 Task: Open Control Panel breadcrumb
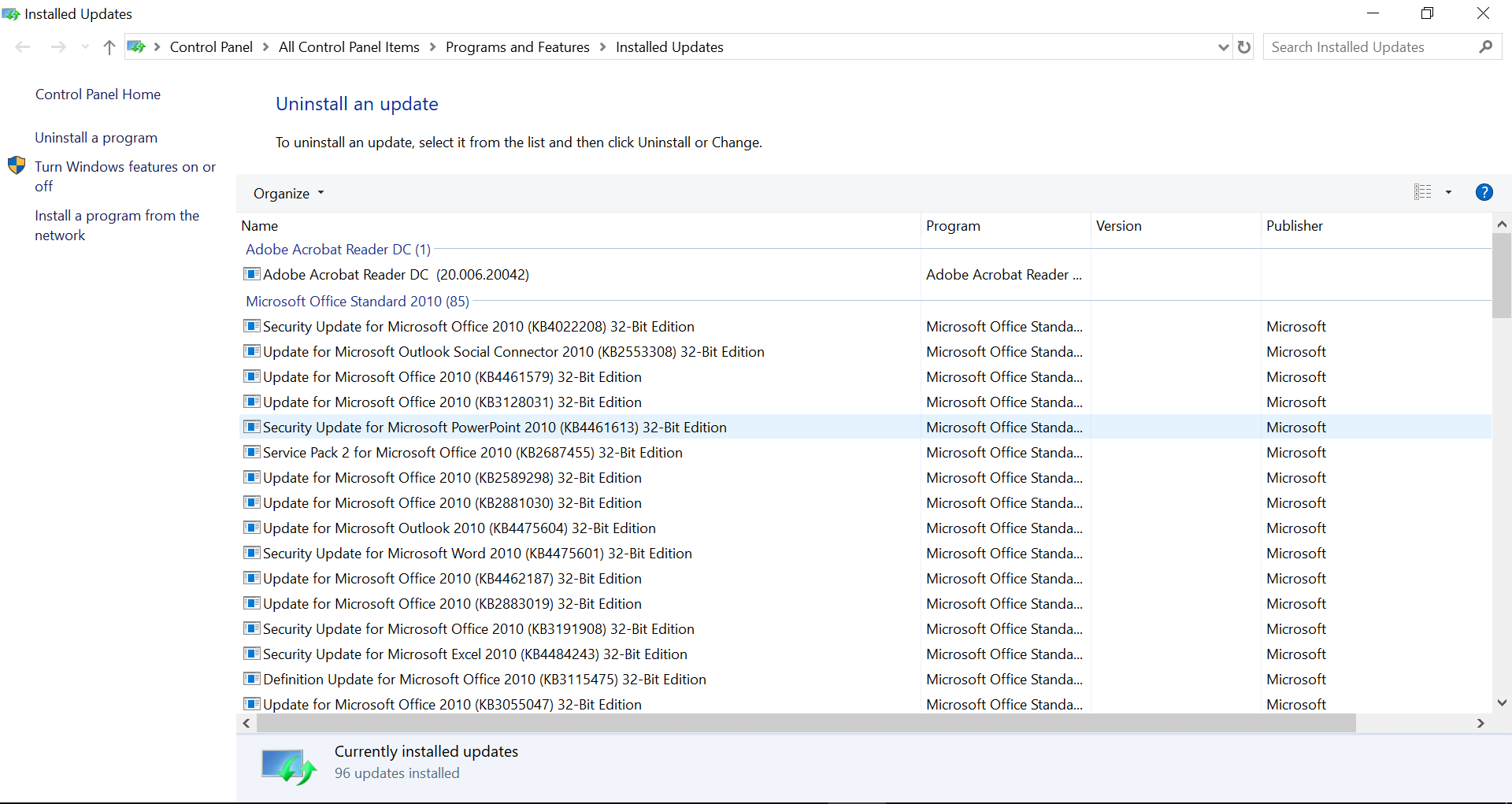pyautogui.click(x=211, y=47)
